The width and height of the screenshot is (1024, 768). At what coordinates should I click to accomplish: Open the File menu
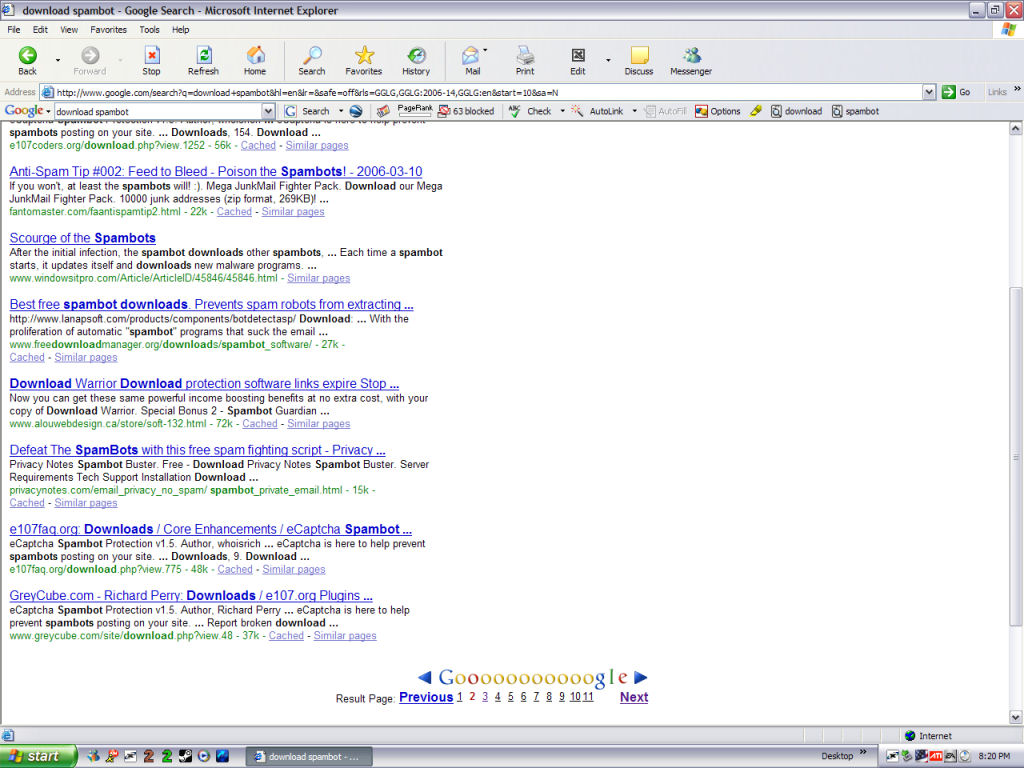[14, 29]
